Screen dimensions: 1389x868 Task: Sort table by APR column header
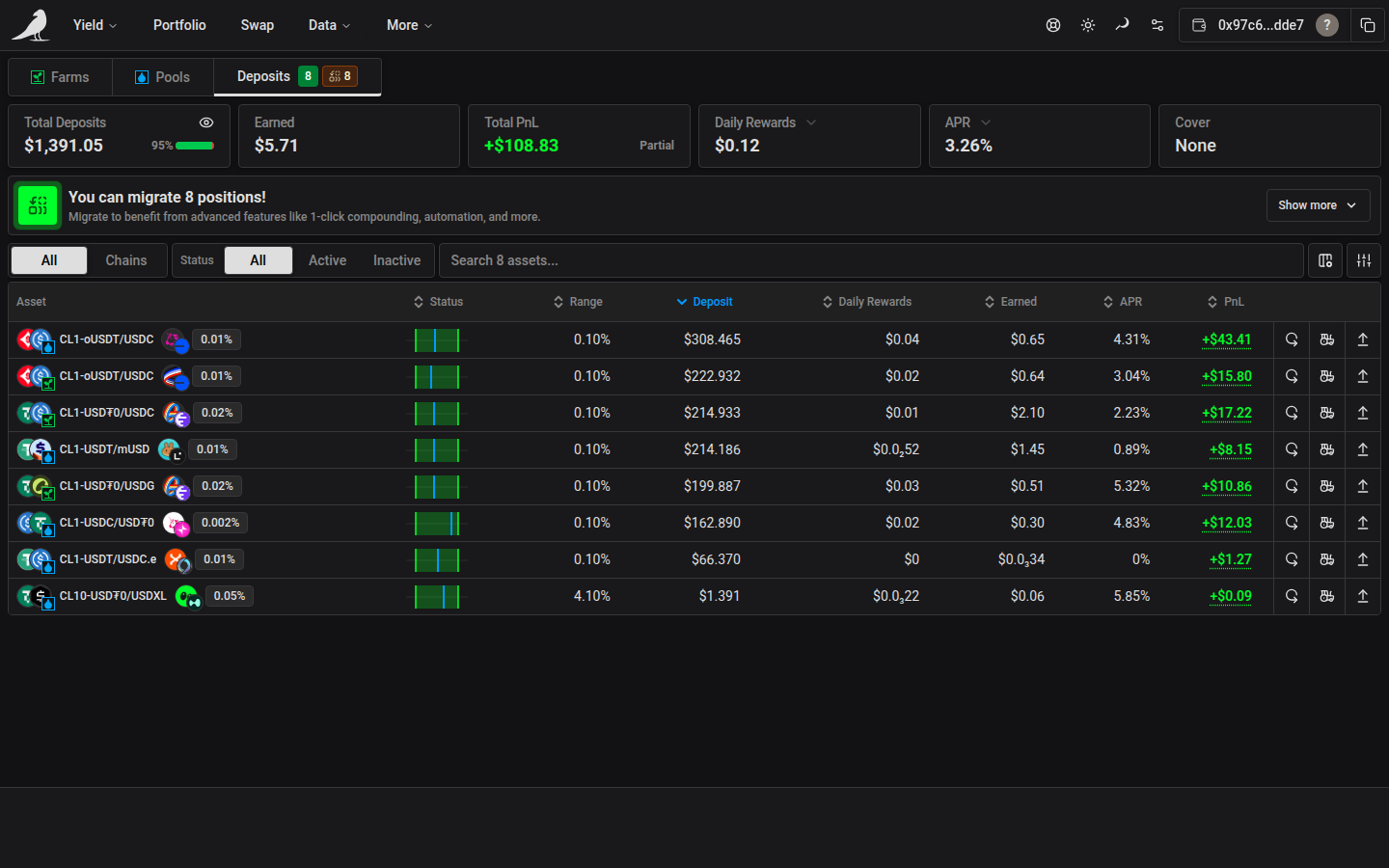click(1123, 302)
